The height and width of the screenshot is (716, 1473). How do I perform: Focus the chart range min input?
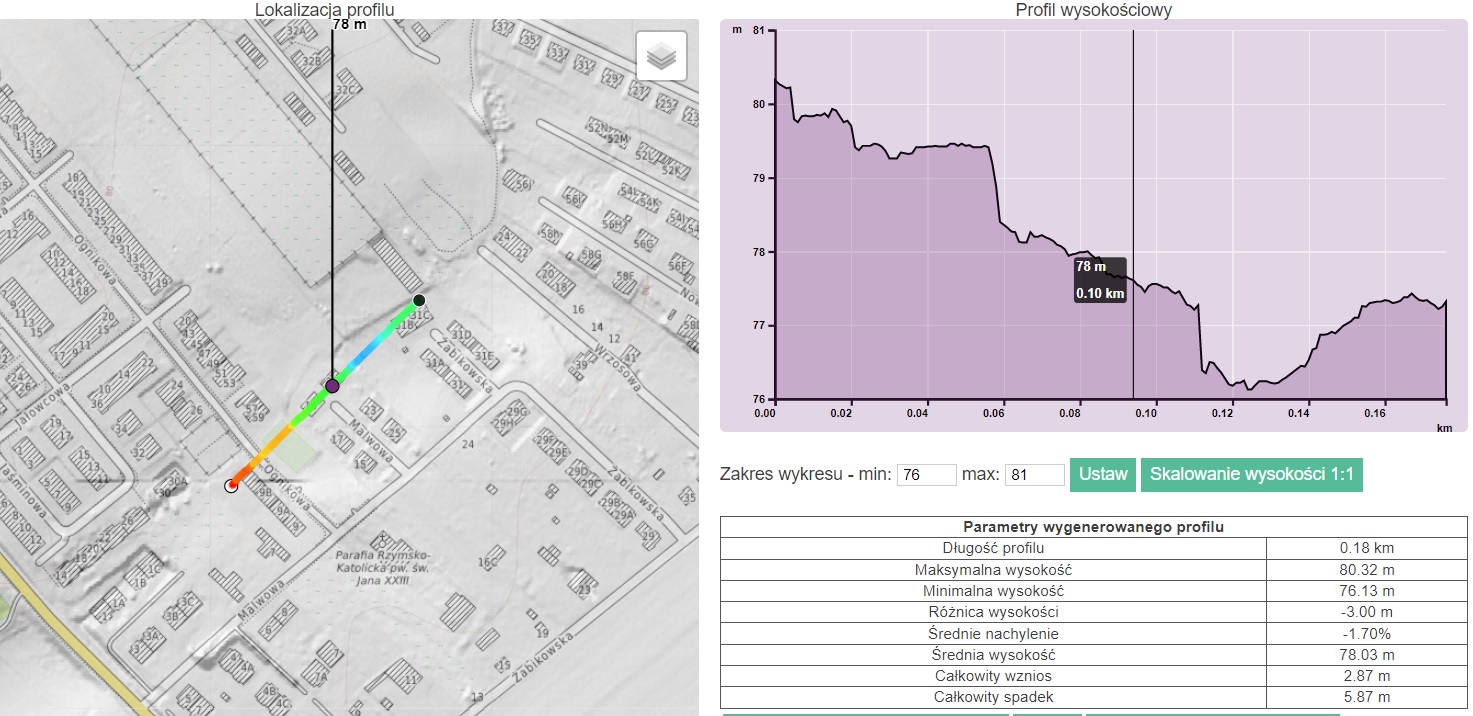(926, 475)
